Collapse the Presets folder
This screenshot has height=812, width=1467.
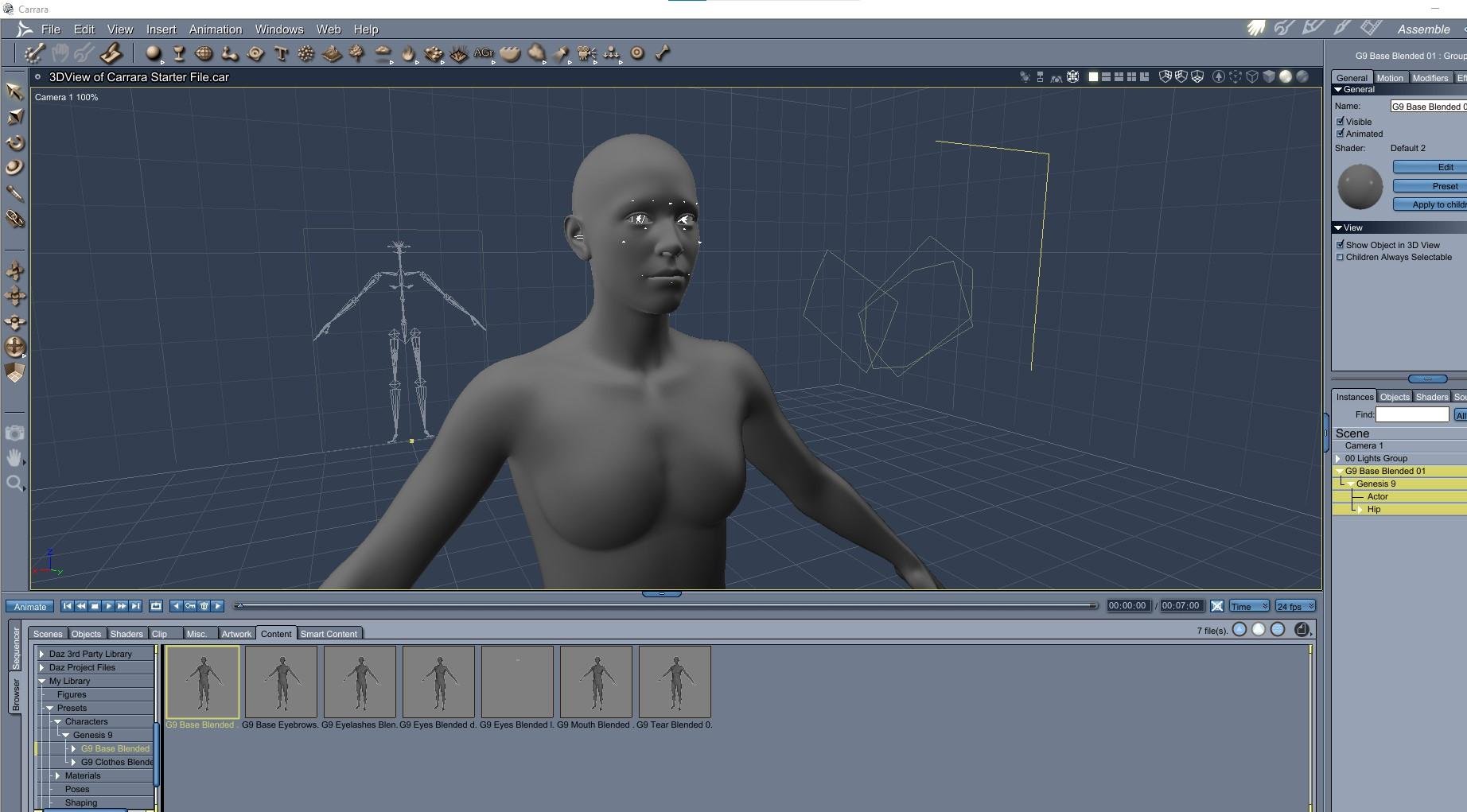[50, 708]
